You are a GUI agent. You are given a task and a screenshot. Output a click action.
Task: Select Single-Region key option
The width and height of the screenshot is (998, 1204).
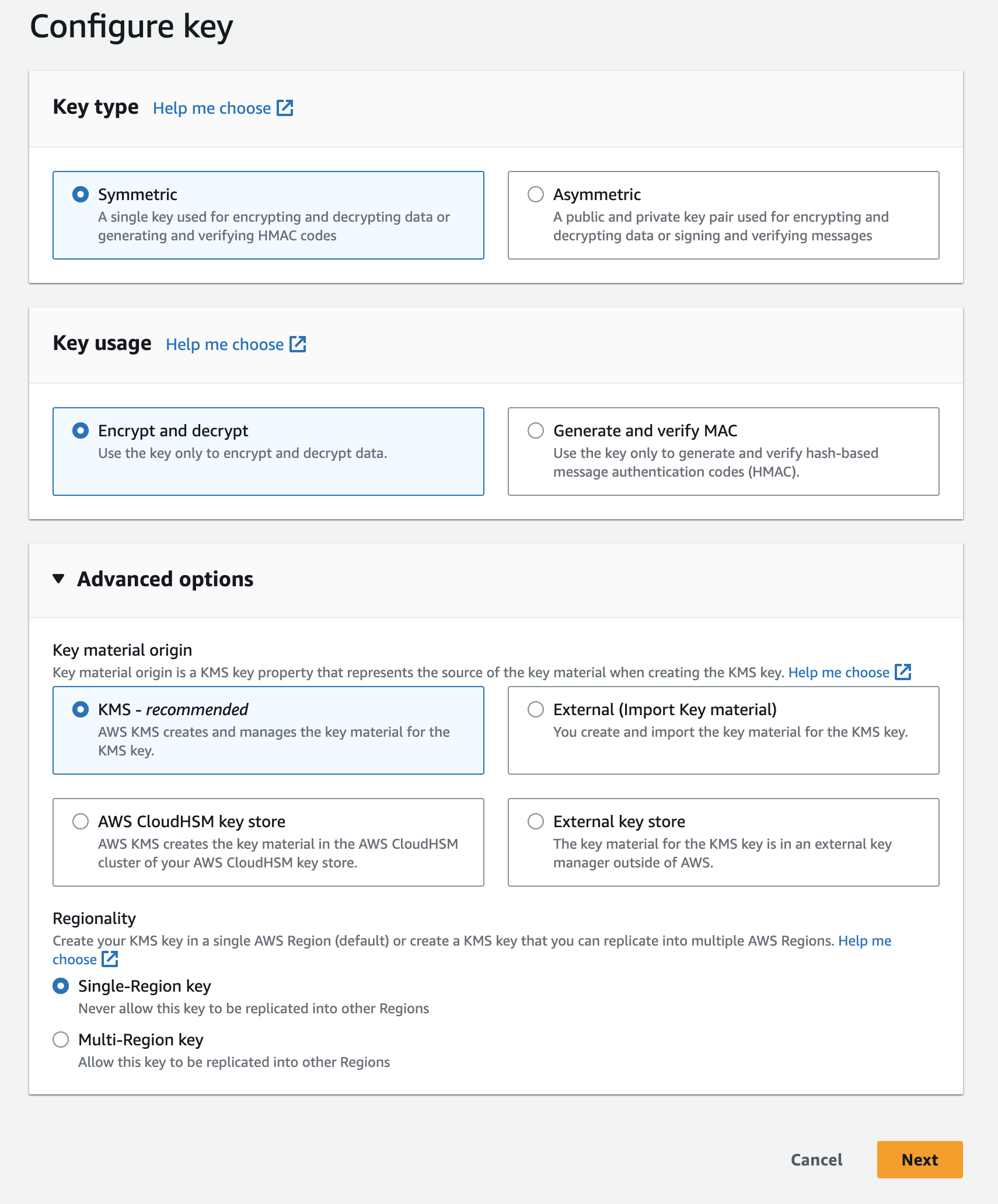pos(61,986)
